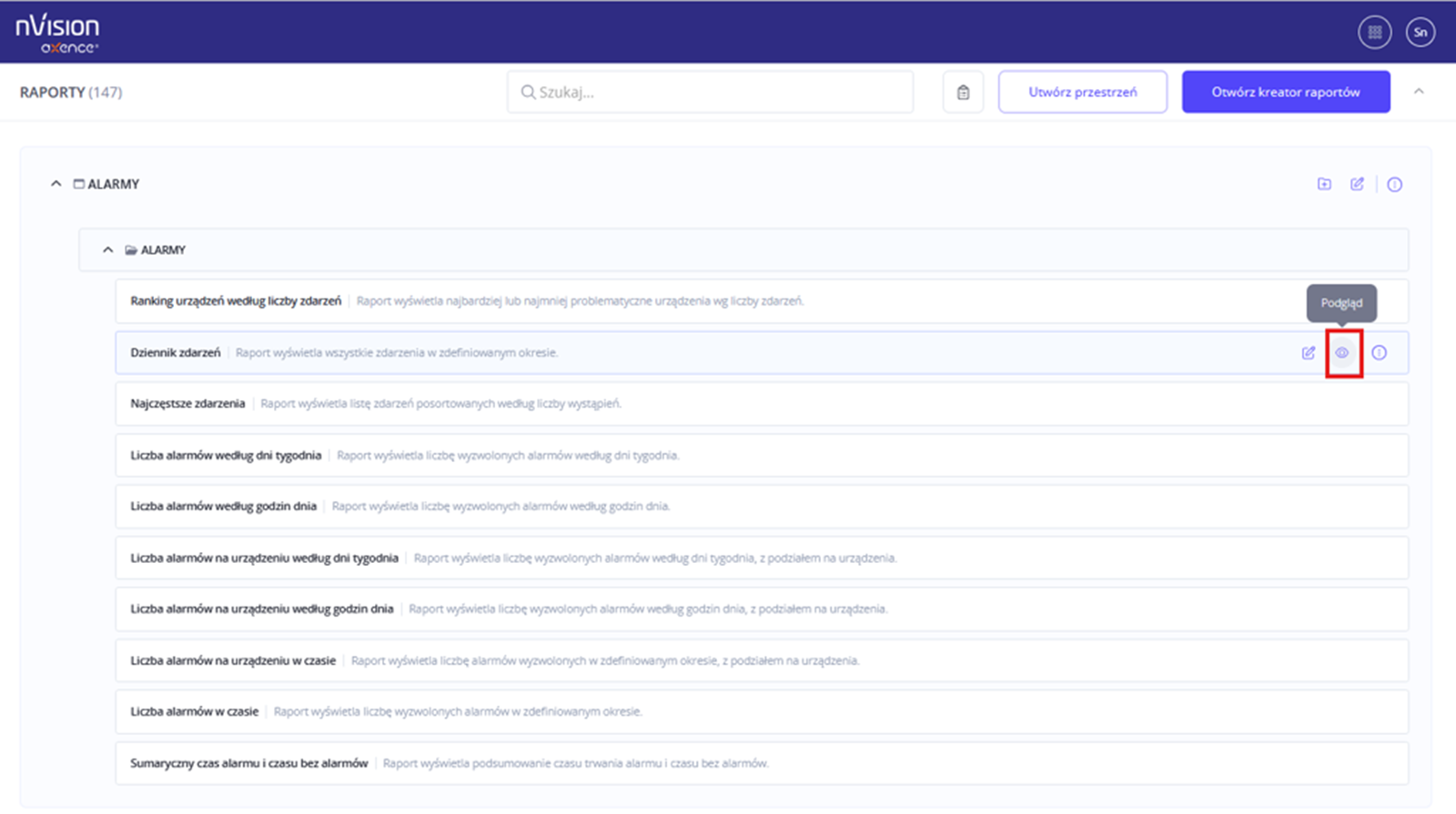Open Ranking urządzeń według liczby zdarzeń report
The height and width of the screenshot is (814, 1456).
(236, 301)
